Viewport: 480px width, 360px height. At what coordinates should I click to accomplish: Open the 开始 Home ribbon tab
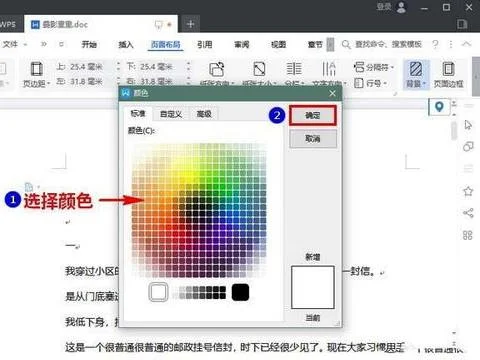pyautogui.click(x=89, y=44)
